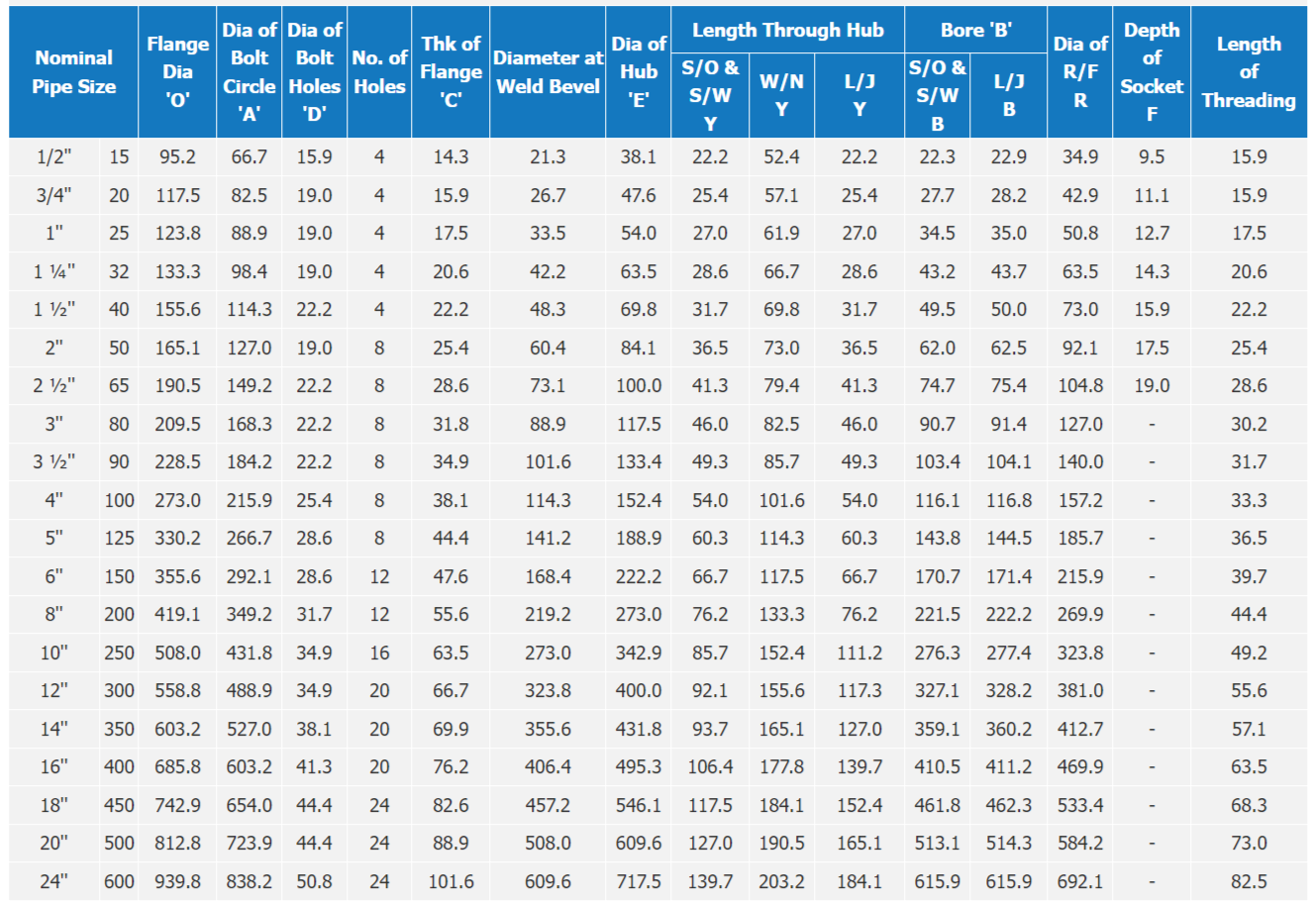Click bolt circle value 88.9 in 1" row
The height and width of the screenshot is (907, 1316).
pyautogui.click(x=250, y=234)
